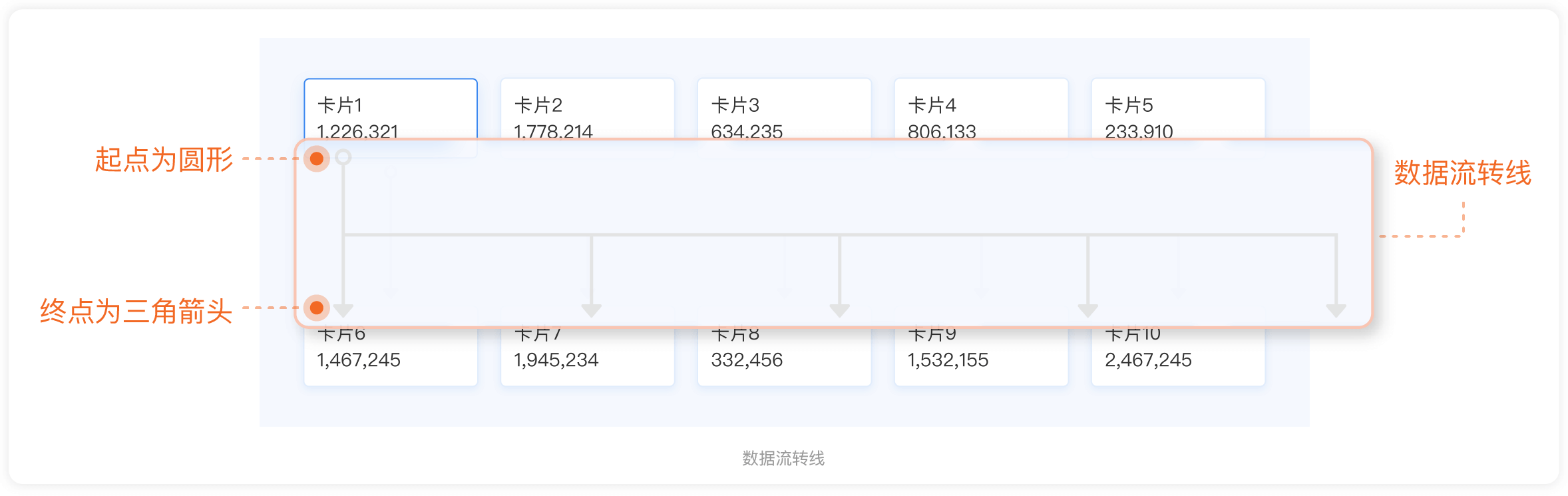The image size is (1568, 496).
Task: Open the card showing 1,945,234
Action: tap(587, 358)
